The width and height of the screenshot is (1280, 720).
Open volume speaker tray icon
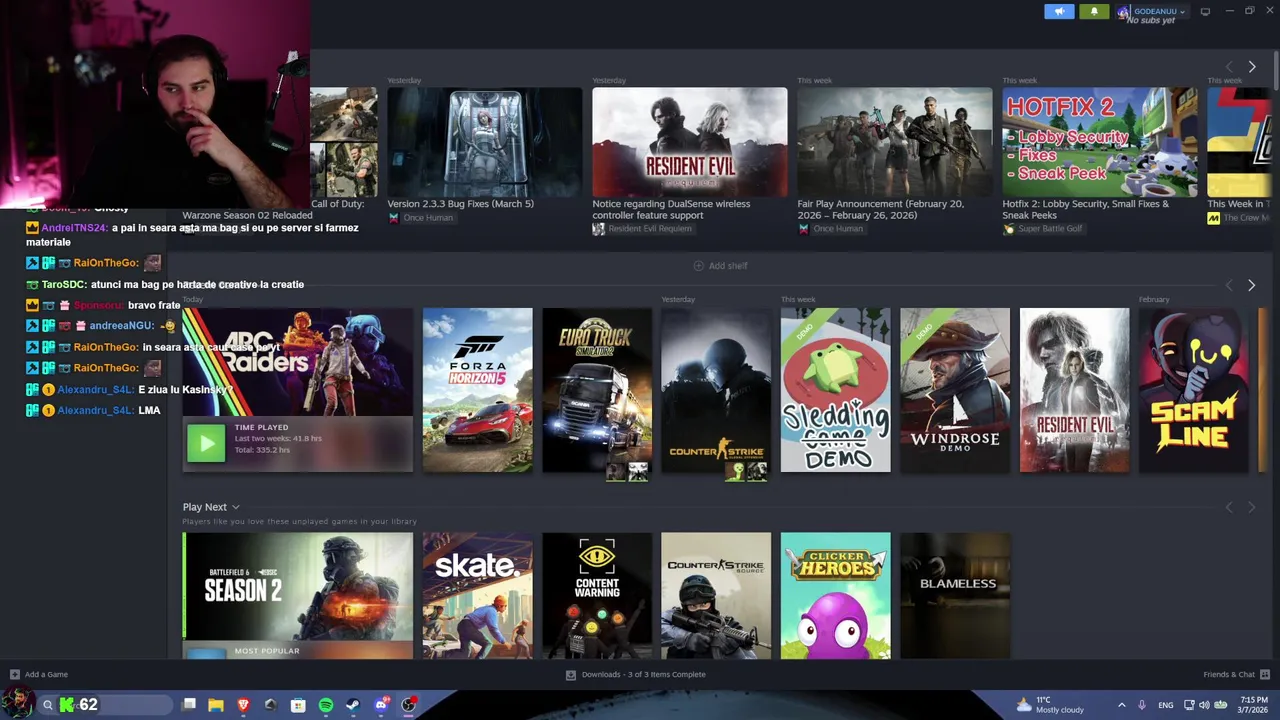click(1204, 705)
